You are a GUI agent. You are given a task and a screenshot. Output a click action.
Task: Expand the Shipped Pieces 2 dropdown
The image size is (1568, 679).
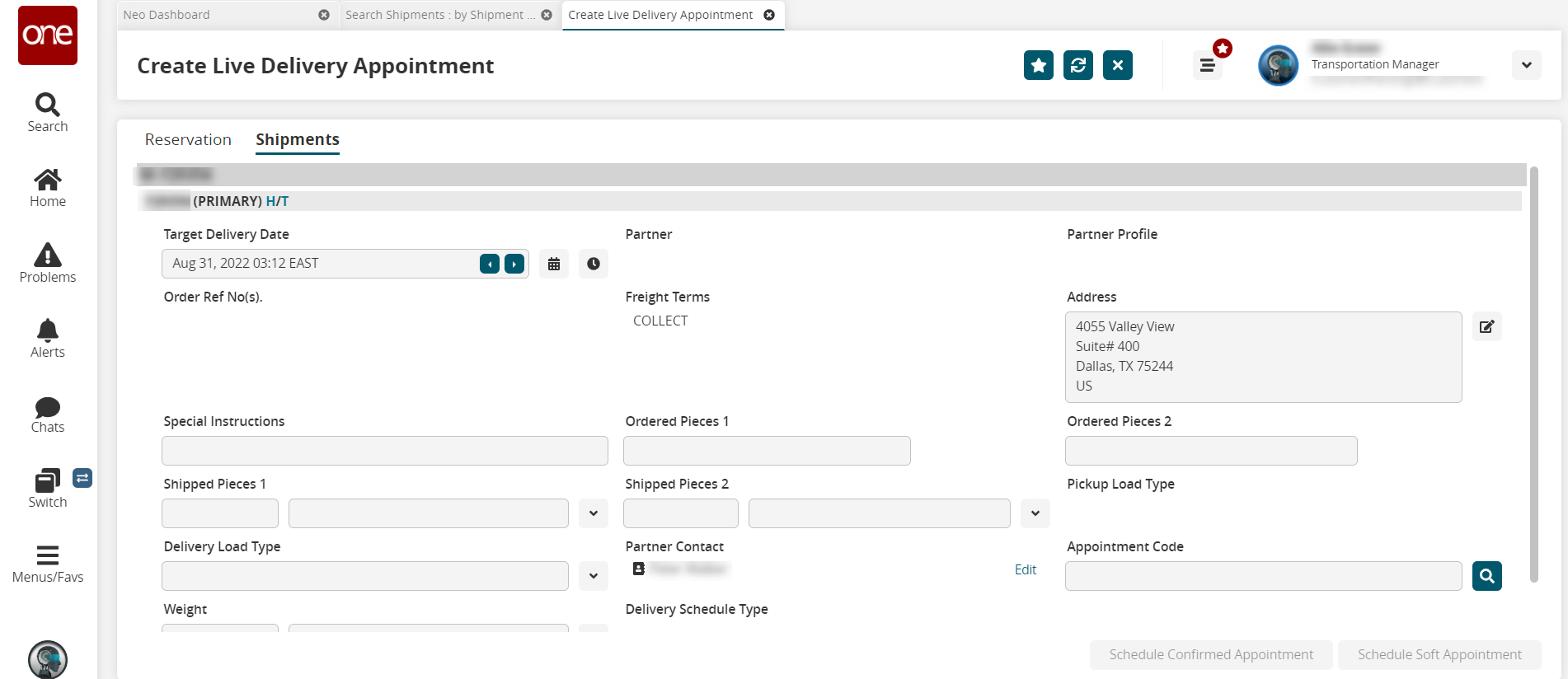tap(1035, 513)
